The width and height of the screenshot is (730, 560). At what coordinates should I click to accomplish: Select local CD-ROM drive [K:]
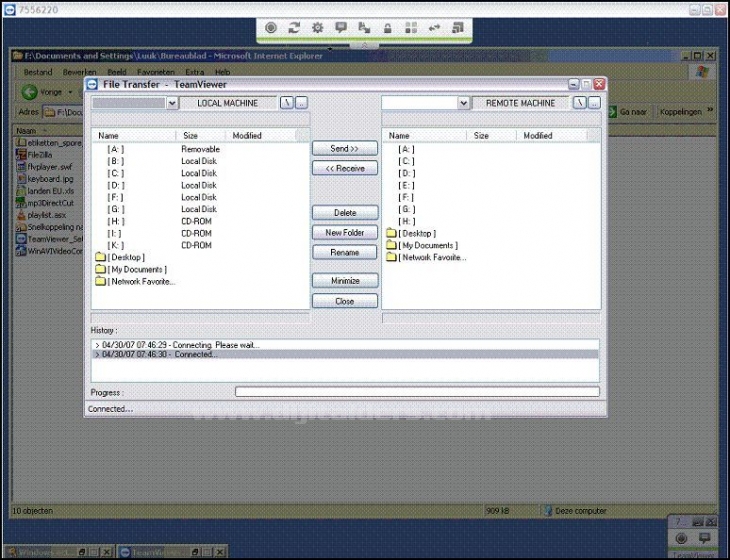point(115,246)
